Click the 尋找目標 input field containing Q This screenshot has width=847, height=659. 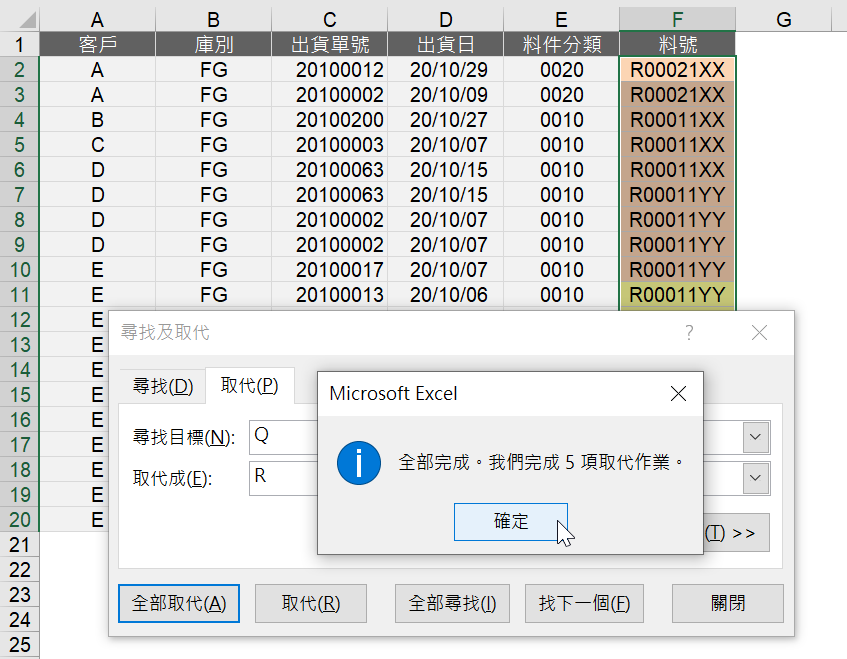[283, 437]
